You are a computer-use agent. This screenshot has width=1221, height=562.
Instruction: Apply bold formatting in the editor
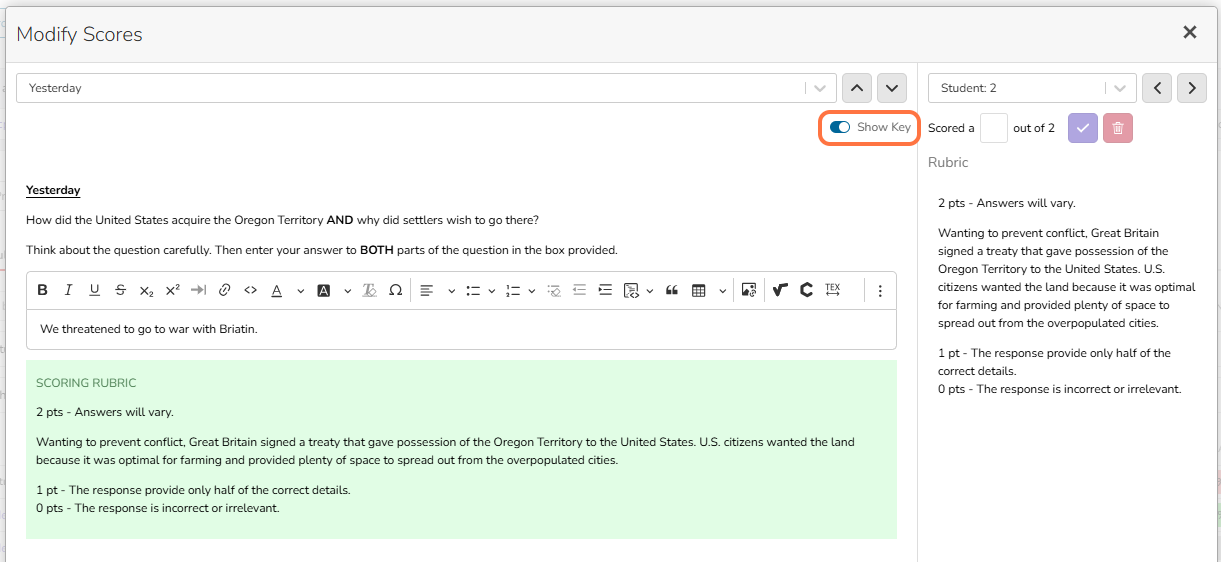click(x=42, y=290)
